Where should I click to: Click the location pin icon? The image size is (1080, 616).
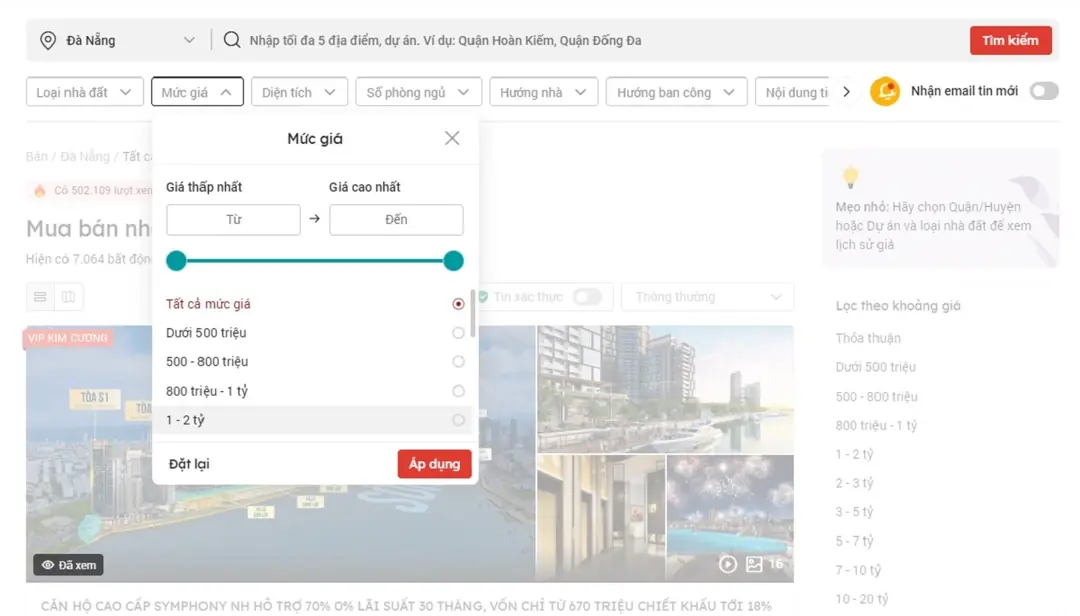click(x=48, y=40)
